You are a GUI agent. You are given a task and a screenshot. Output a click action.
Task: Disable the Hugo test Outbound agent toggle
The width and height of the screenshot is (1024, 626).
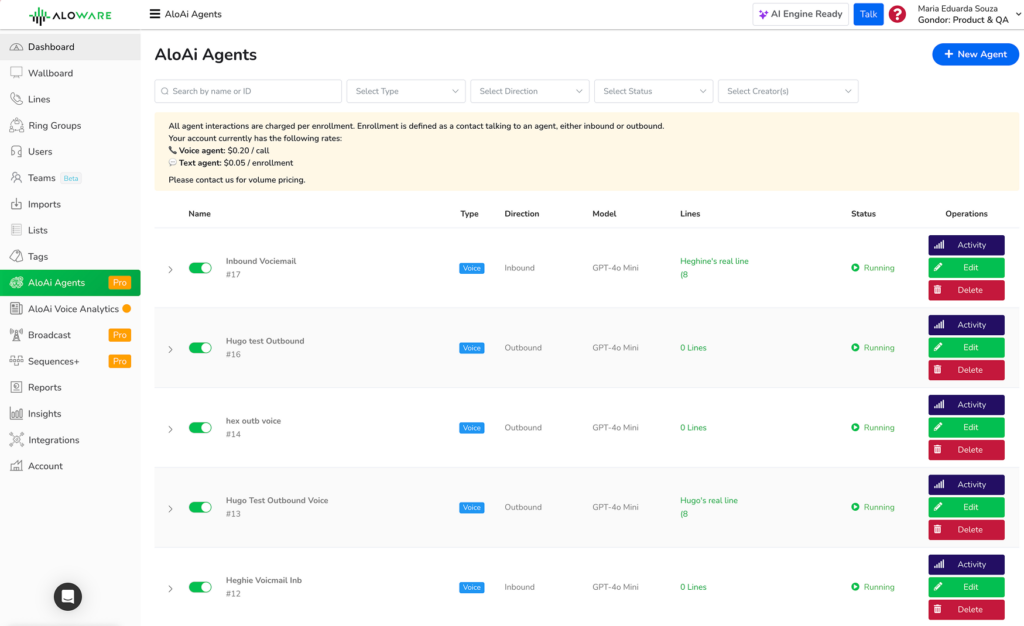(200, 348)
